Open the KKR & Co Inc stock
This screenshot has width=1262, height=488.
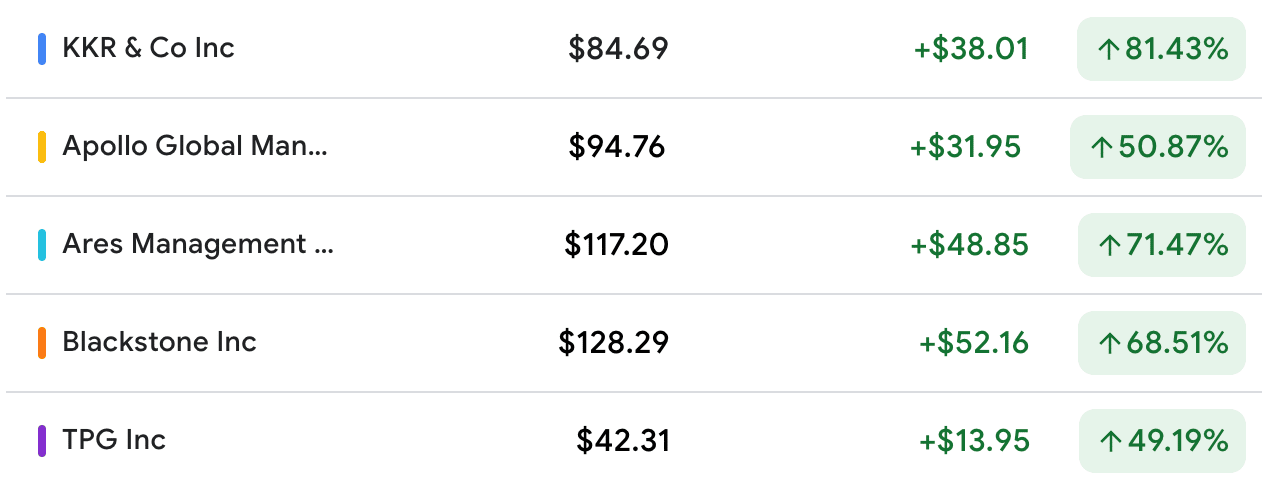[148, 48]
